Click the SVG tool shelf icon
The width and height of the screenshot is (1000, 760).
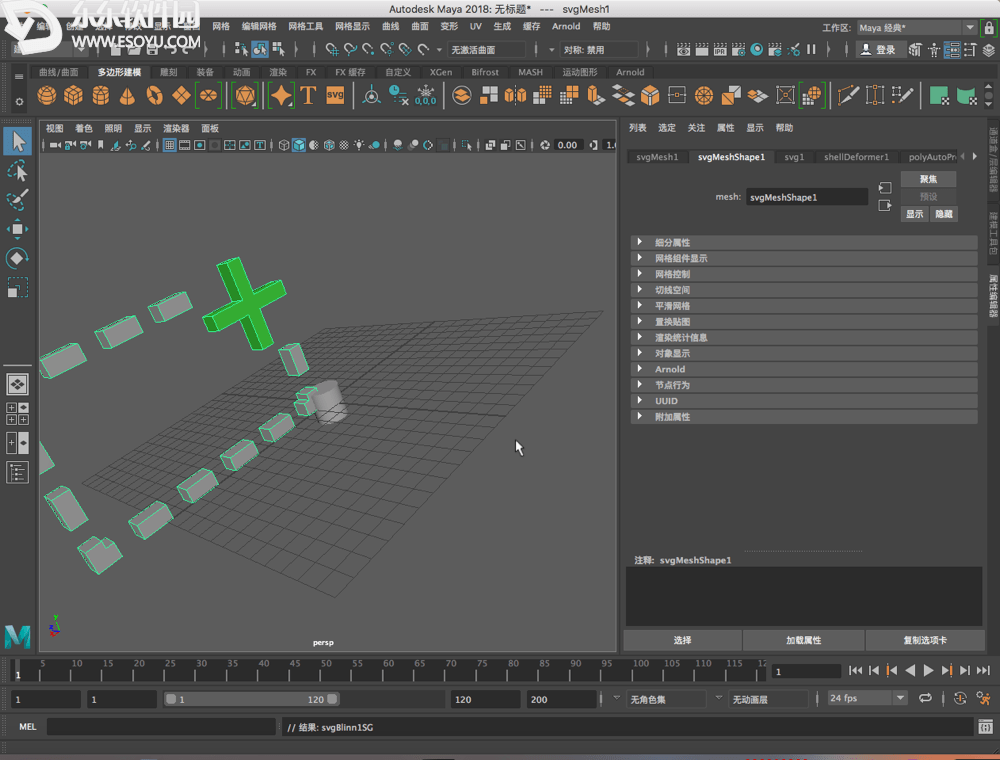335,96
